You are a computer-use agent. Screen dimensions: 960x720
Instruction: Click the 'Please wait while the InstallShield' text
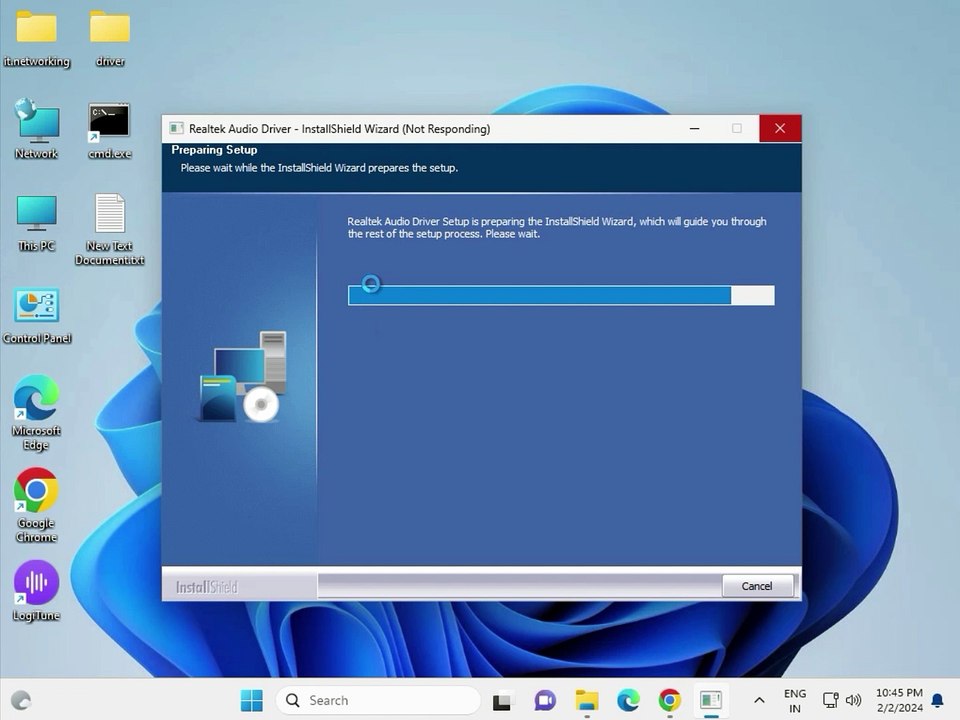click(x=319, y=168)
